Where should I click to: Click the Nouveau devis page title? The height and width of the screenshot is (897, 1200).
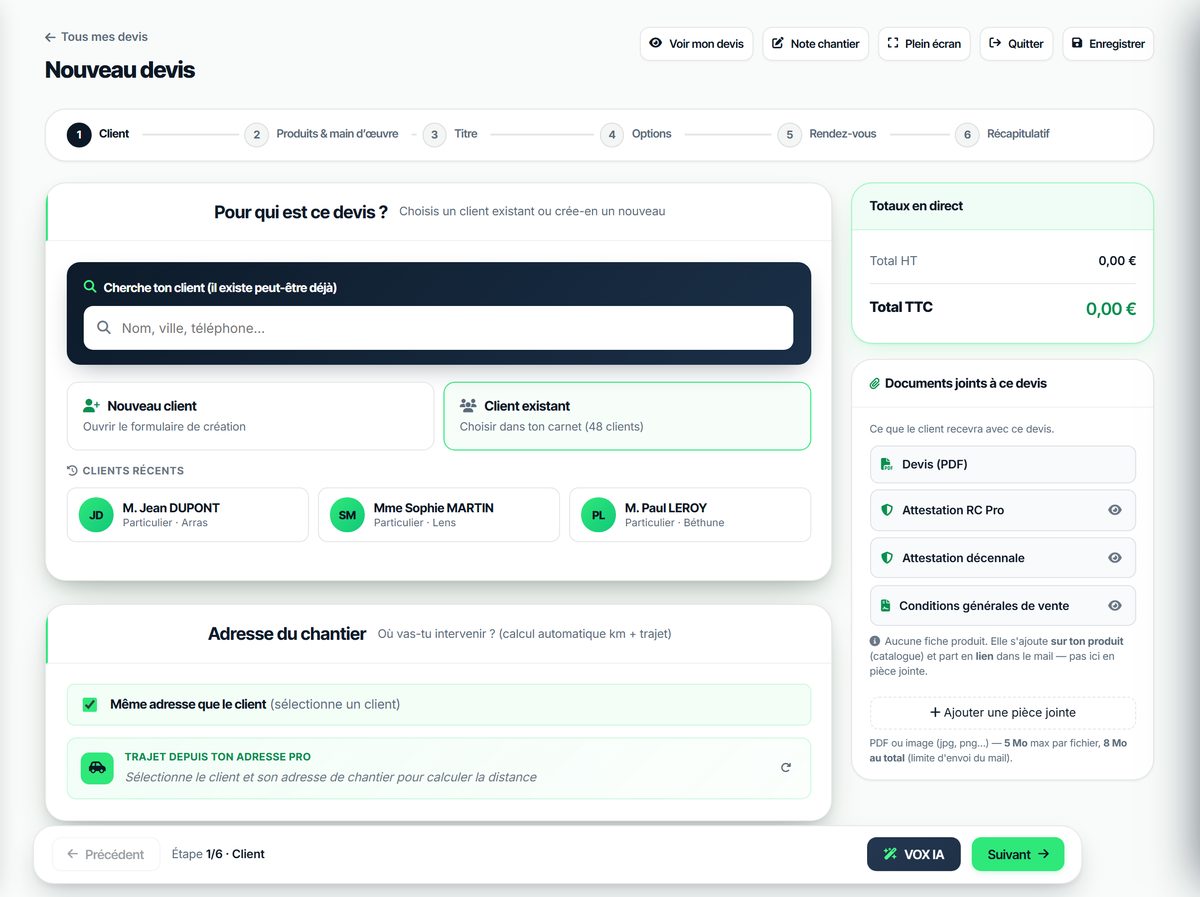[x=120, y=70]
